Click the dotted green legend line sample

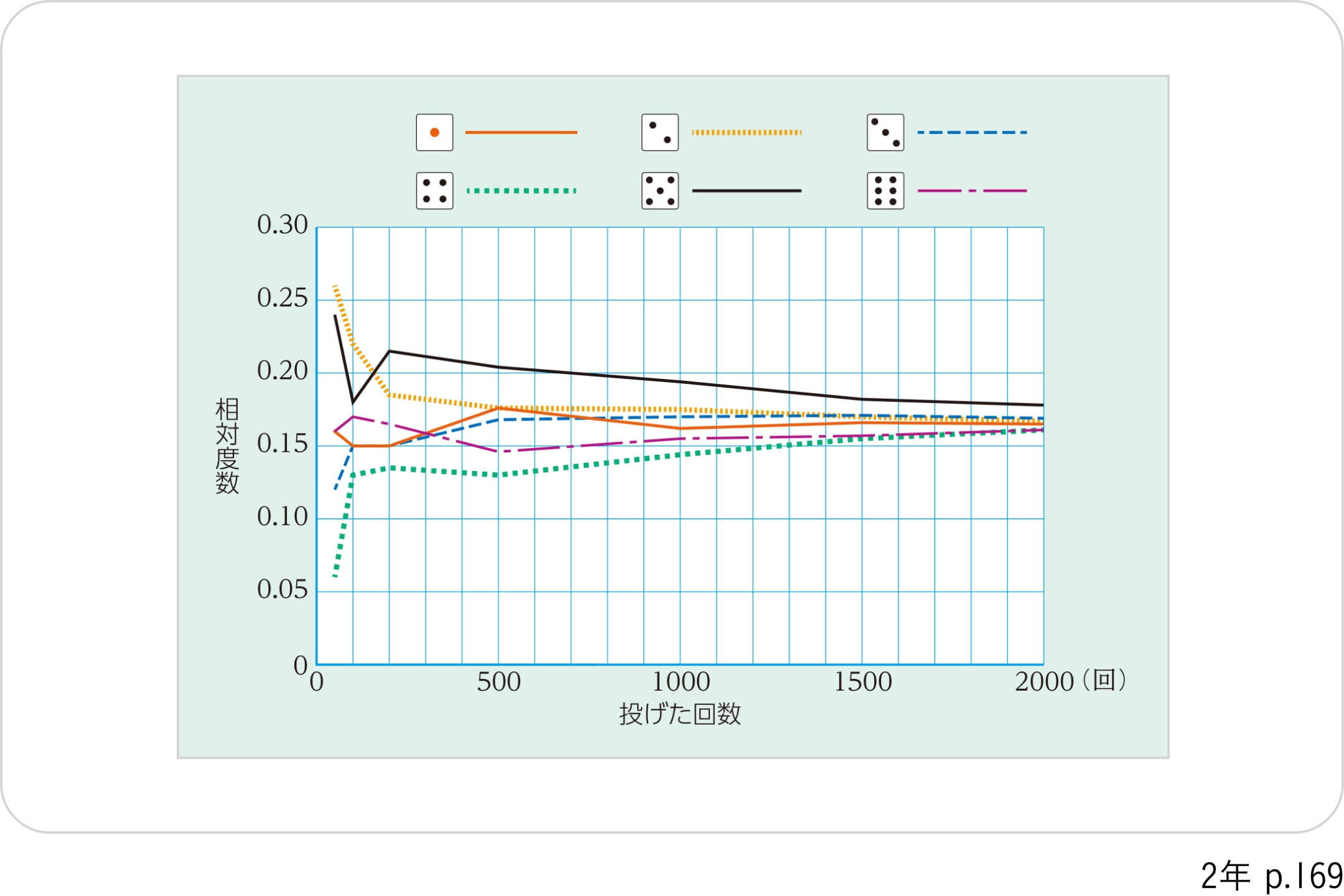(x=521, y=190)
